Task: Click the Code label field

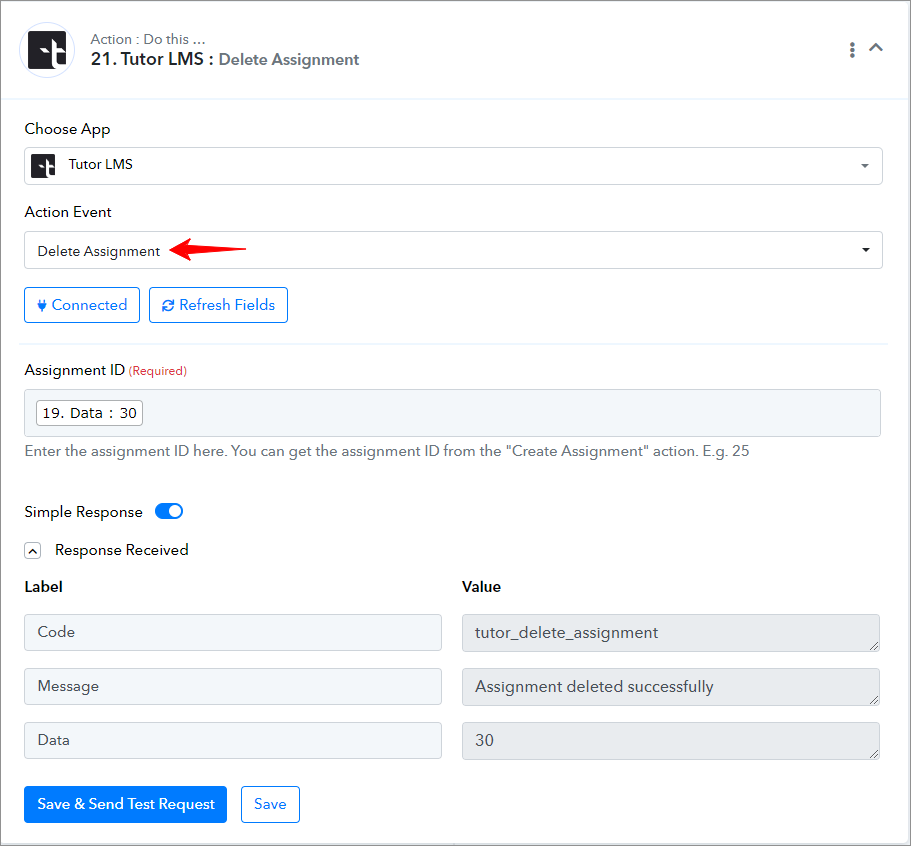Action: (x=233, y=632)
